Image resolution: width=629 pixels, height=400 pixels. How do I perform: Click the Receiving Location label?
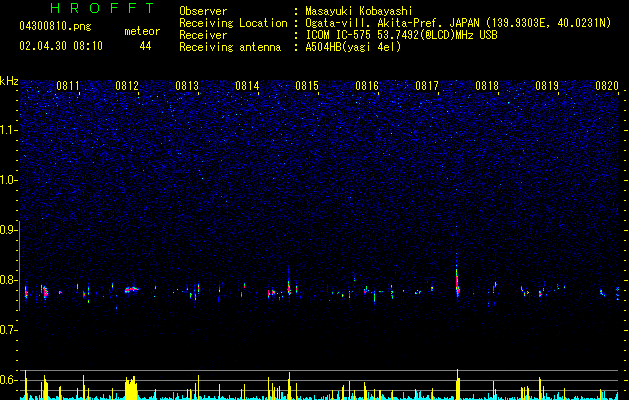point(233,23)
